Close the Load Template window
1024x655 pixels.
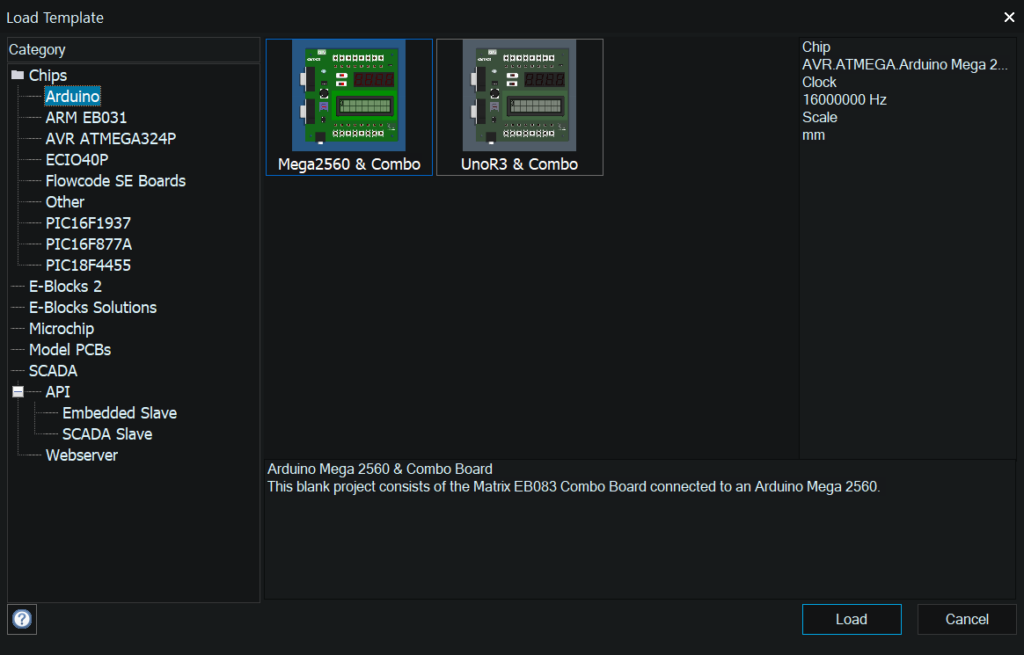1009,18
